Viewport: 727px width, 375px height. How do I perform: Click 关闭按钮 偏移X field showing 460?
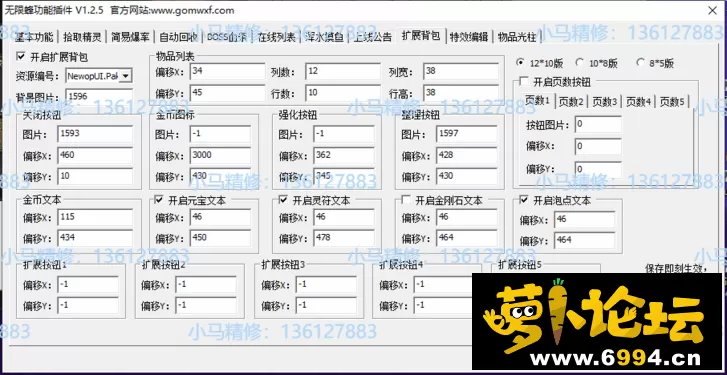point(95,155)
